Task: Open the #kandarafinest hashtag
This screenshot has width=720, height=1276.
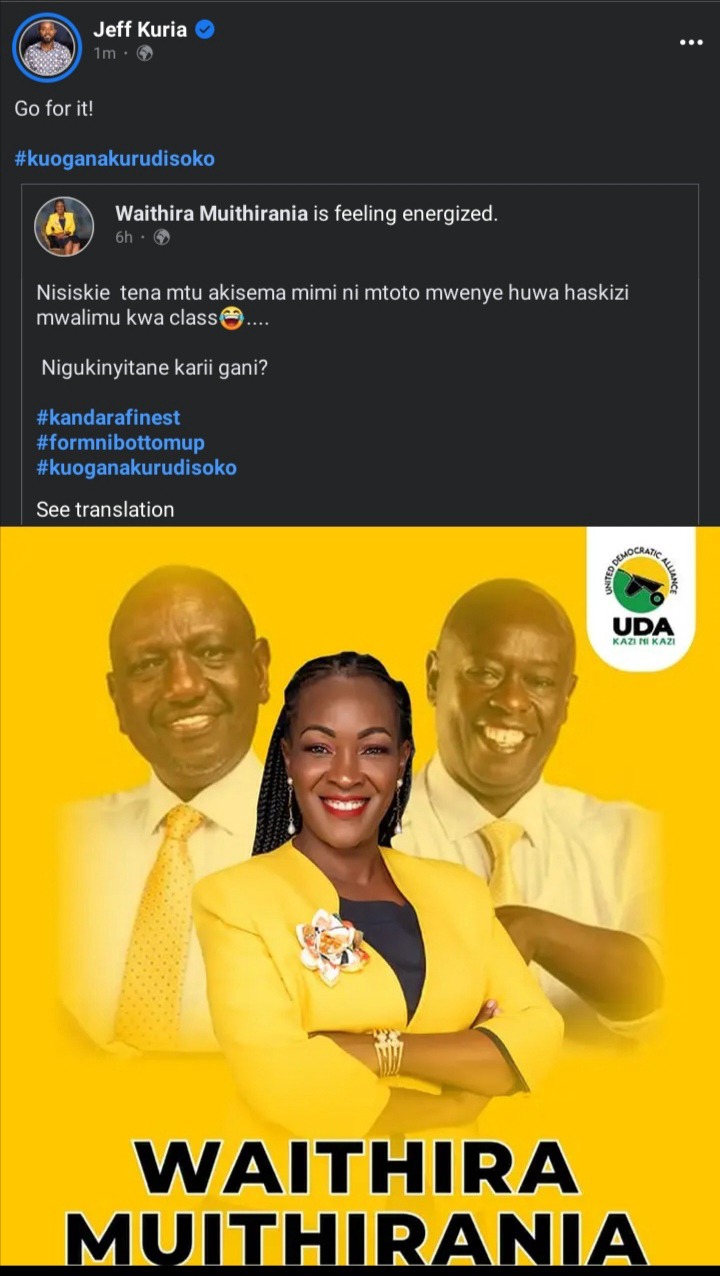Action: tap(108, 417)
